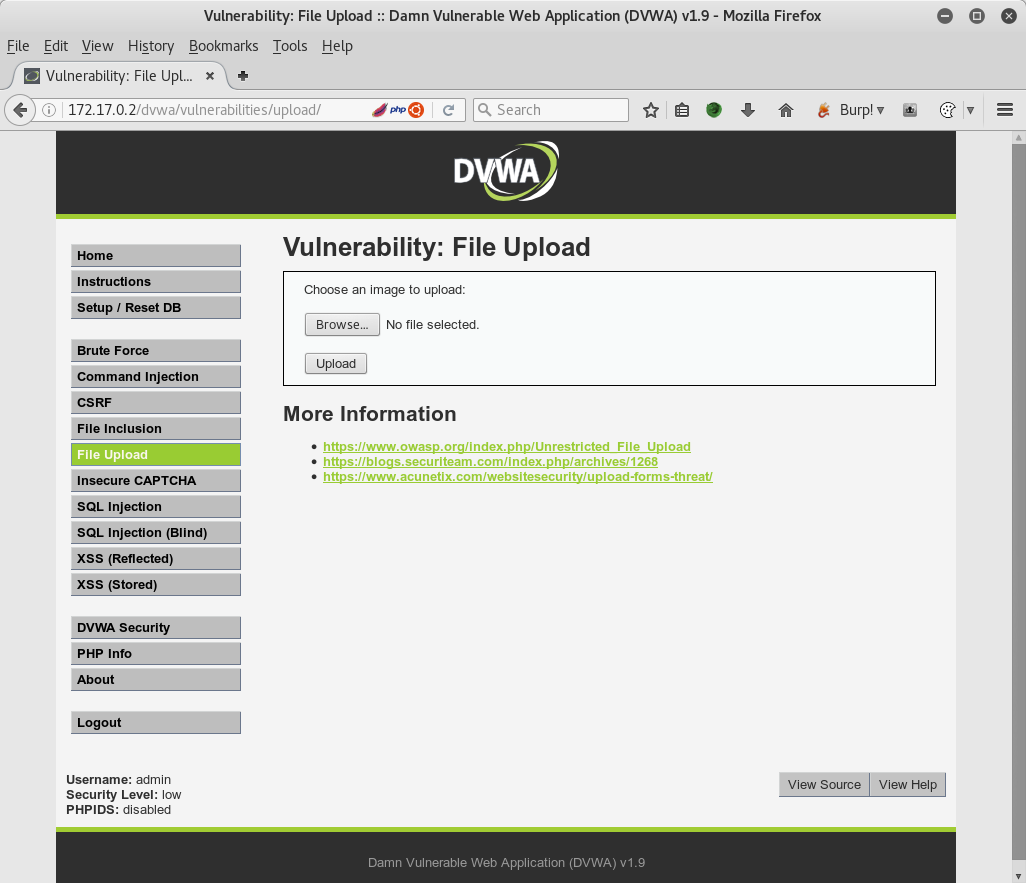The image size is (1026, 883).
Task: Go to Home in the sidebar
Action: 156,255
